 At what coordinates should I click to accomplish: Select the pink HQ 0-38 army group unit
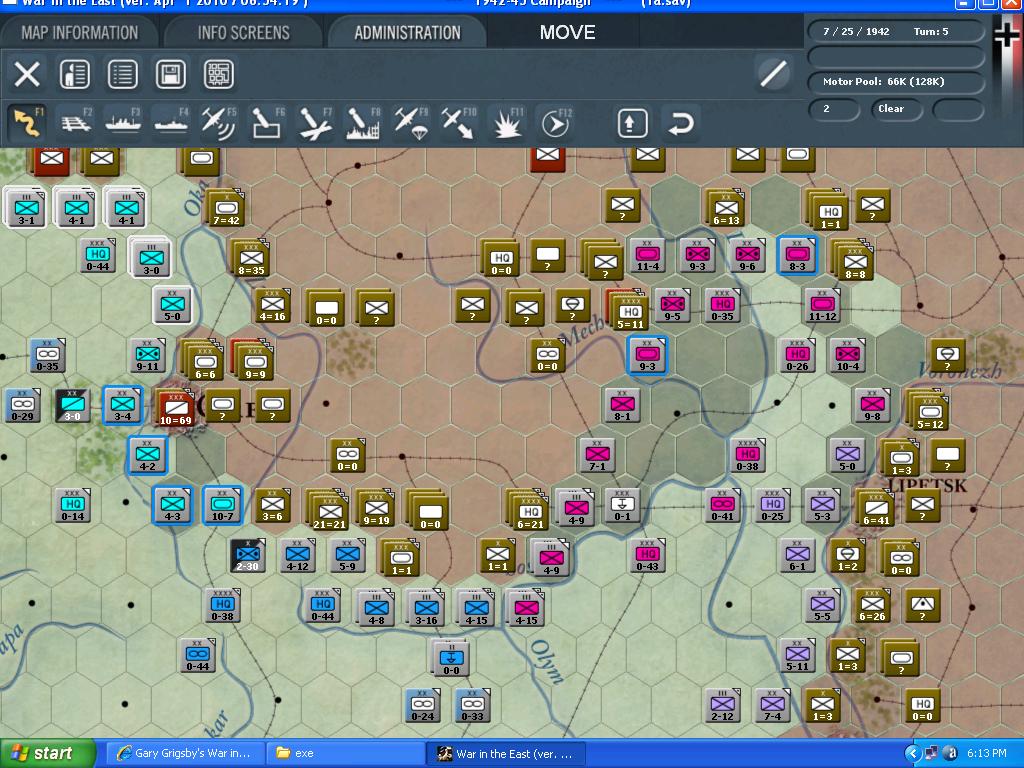coord(748,456)
